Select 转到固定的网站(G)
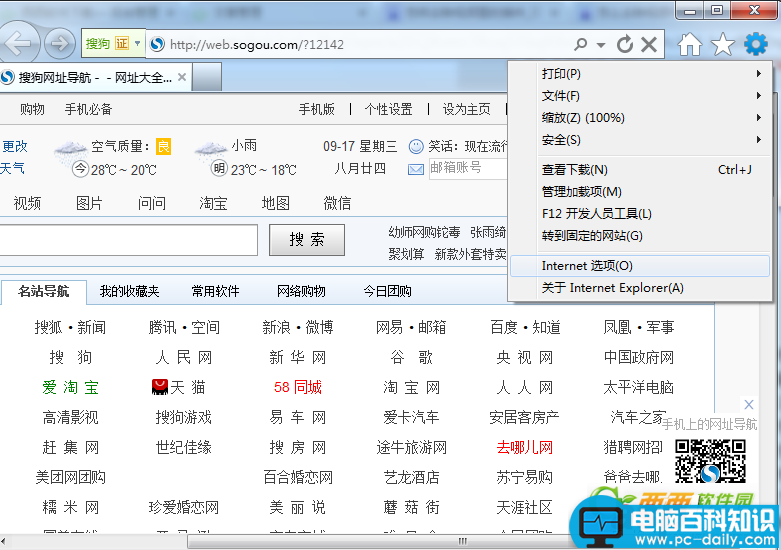 click(x=641, y=236)
